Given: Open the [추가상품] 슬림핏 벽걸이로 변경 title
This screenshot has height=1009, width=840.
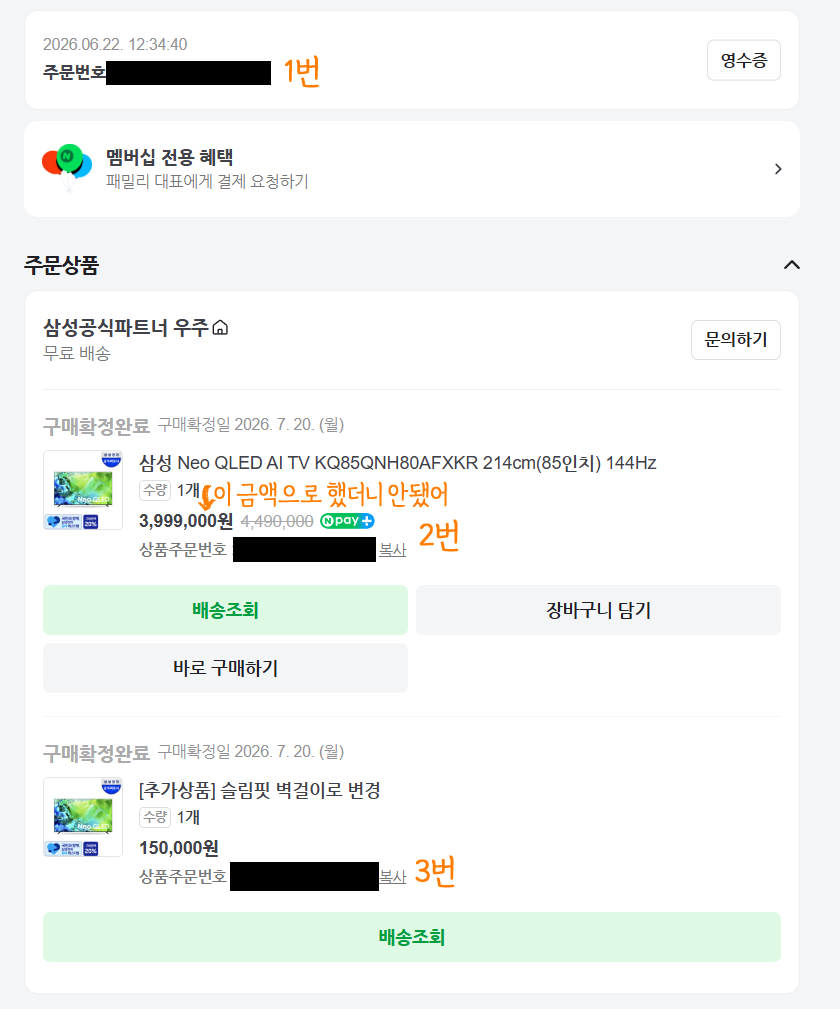Looking at the screenshot, I should click(x=260, y=790).
